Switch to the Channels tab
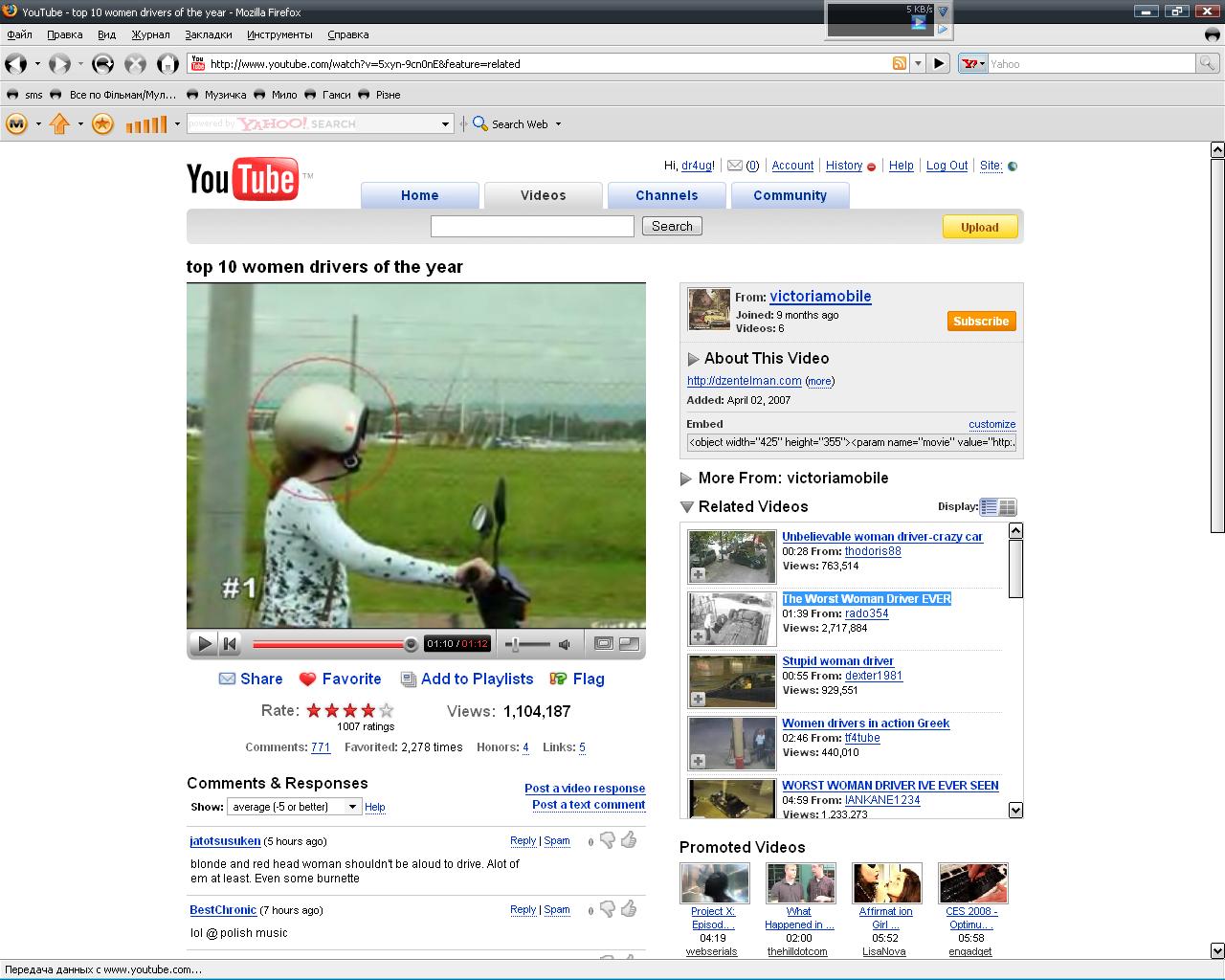 (x=667, y=195)
